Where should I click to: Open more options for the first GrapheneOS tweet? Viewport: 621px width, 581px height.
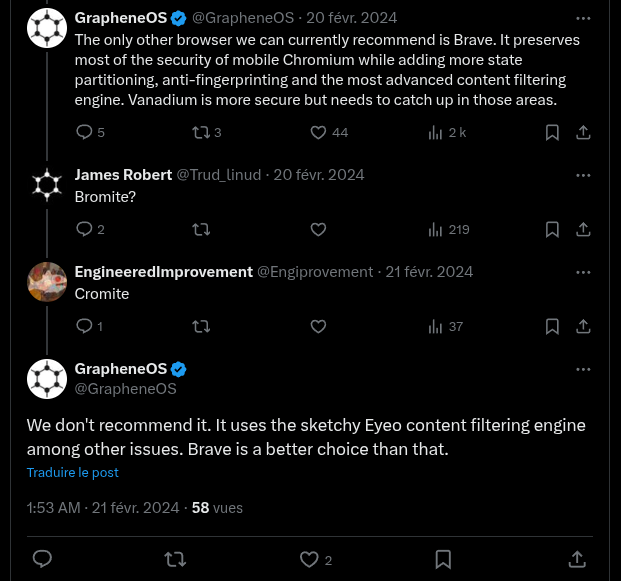click(583, 18)
